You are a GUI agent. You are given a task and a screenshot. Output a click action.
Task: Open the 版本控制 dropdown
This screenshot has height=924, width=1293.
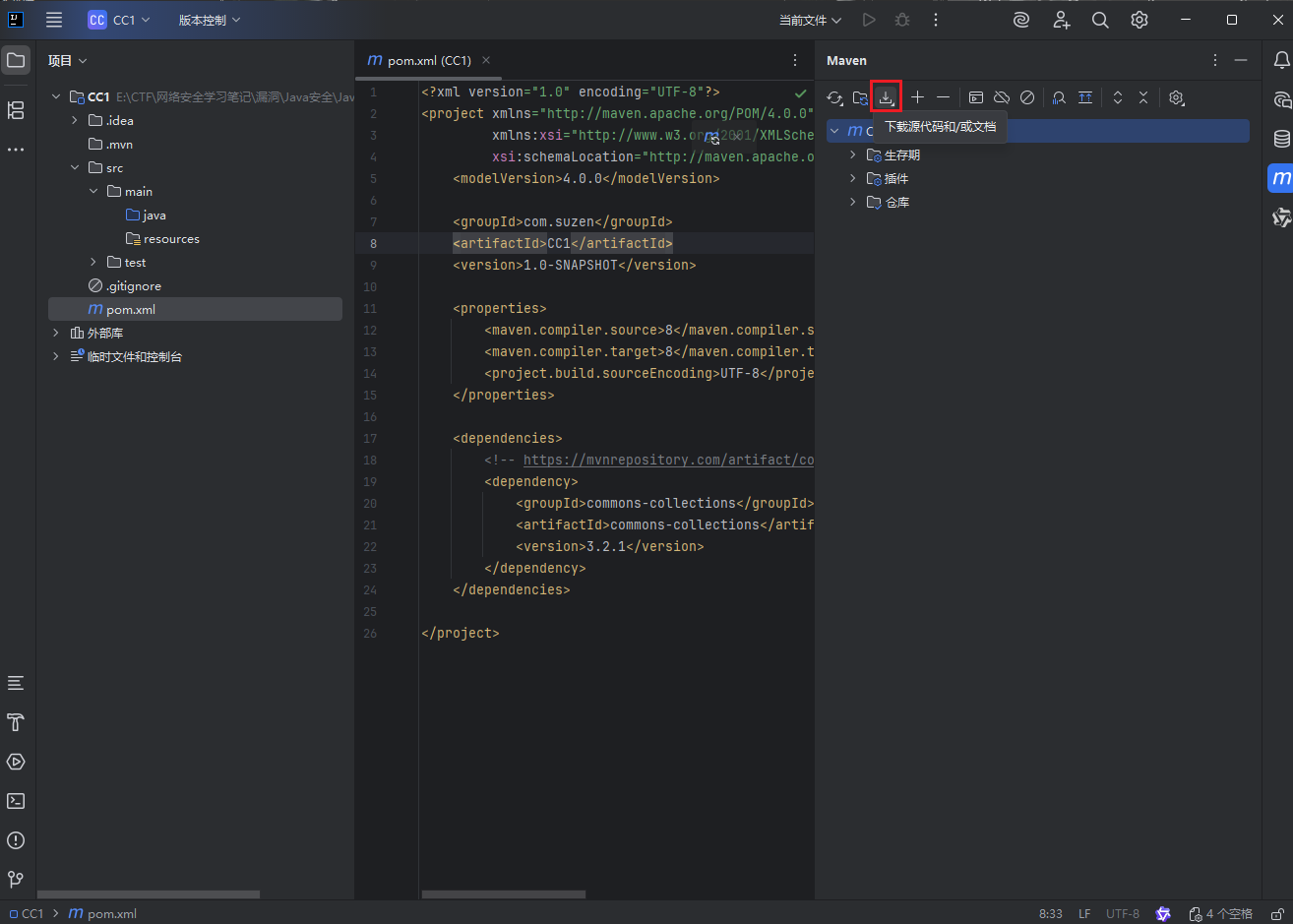(209, 20)
